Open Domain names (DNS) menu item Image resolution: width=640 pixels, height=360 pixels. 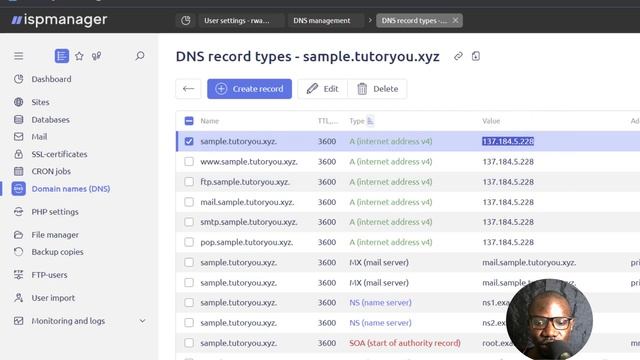tap(71, 189)
